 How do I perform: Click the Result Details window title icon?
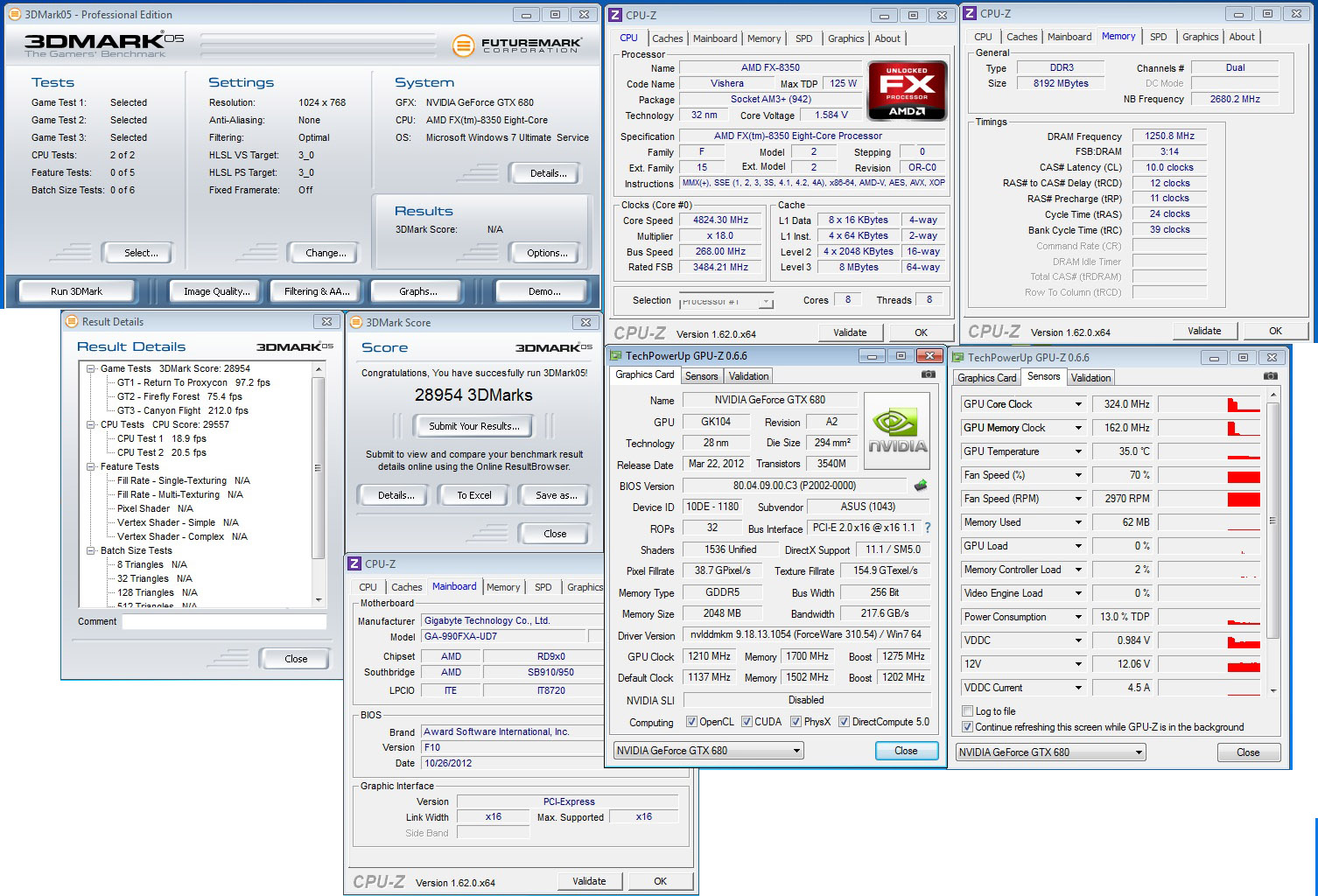point(72,321)
